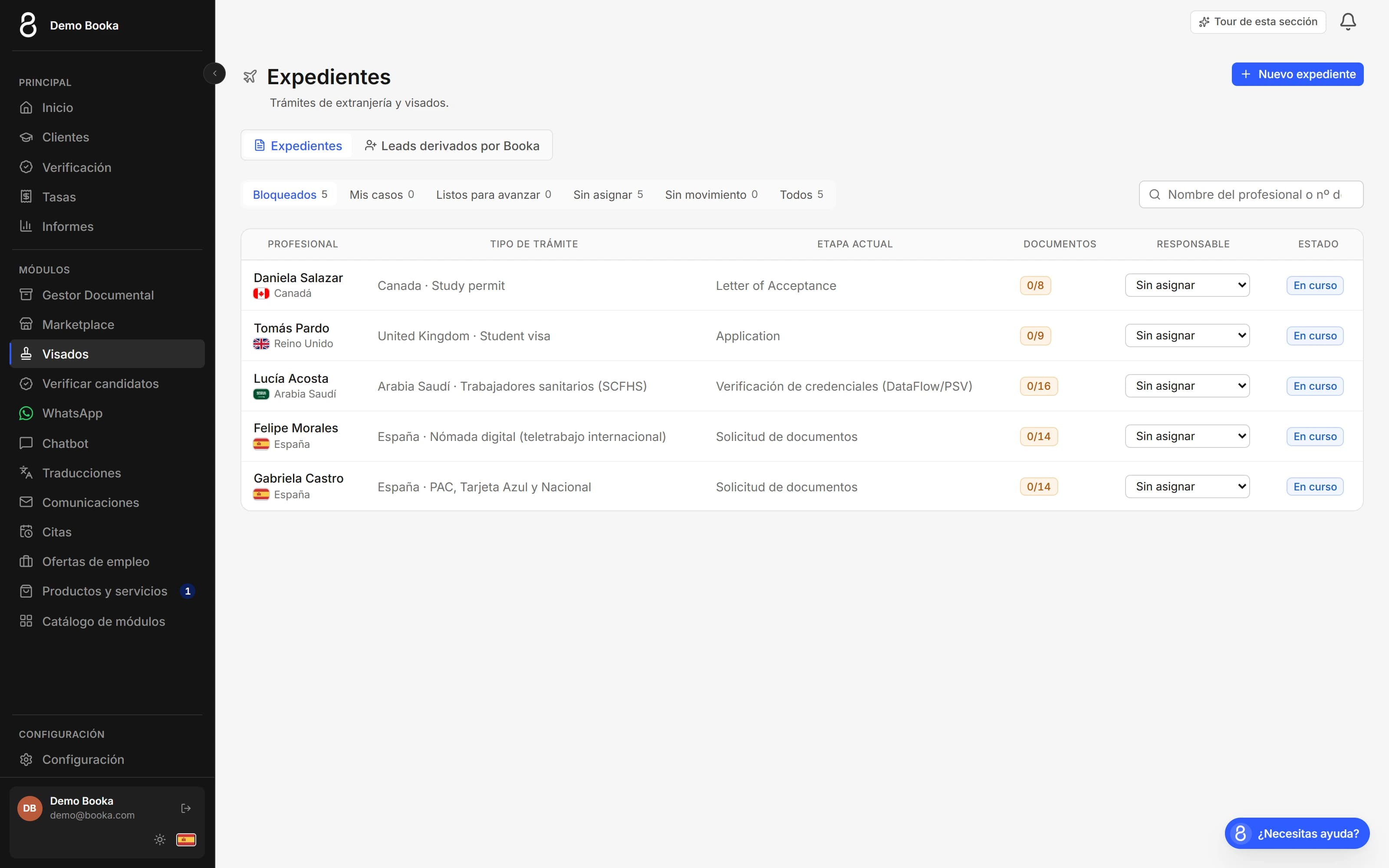Toggle the light/dark theme sun icon
Viewport: 1389px width, 868px height.
pos(160,839)
